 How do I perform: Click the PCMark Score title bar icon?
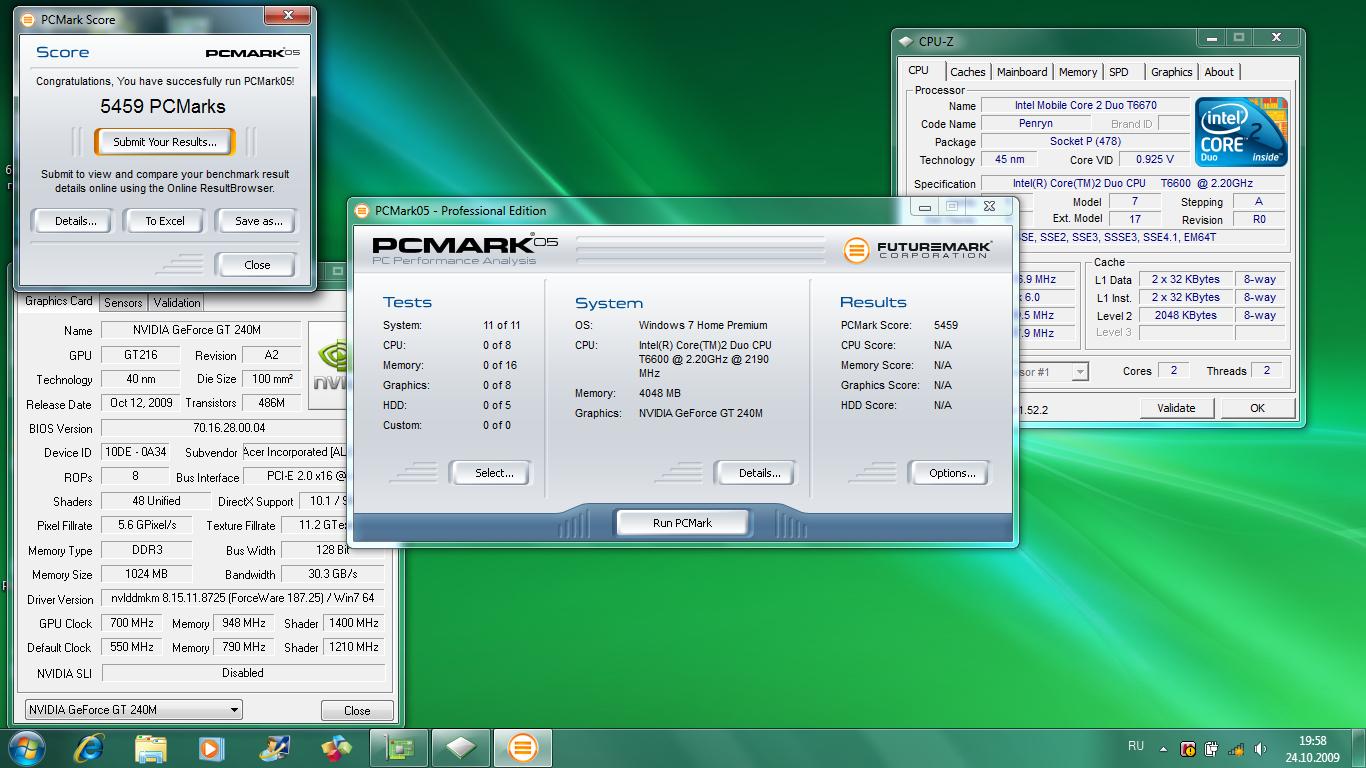pyautogui.click(x=28, y=19)
